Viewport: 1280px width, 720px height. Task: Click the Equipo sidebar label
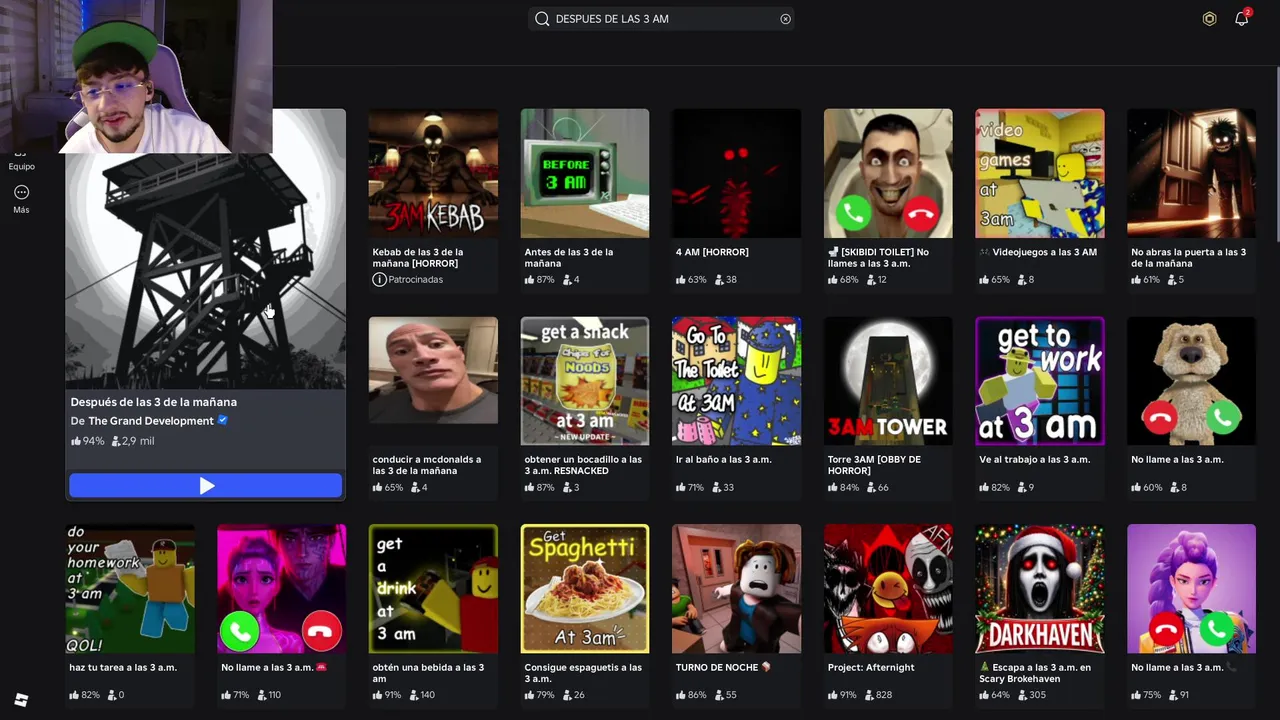(x=21, y=167)
